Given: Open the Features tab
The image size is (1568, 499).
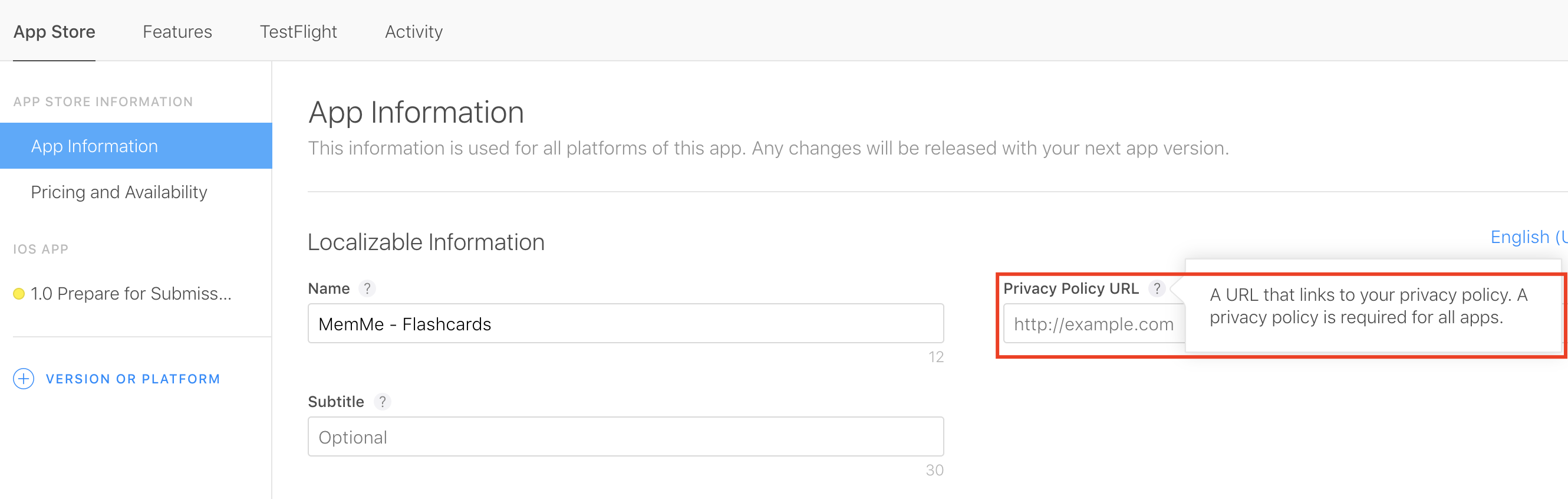Looking at the screenshot, I should pyautogui.click(x=177, y=32).
